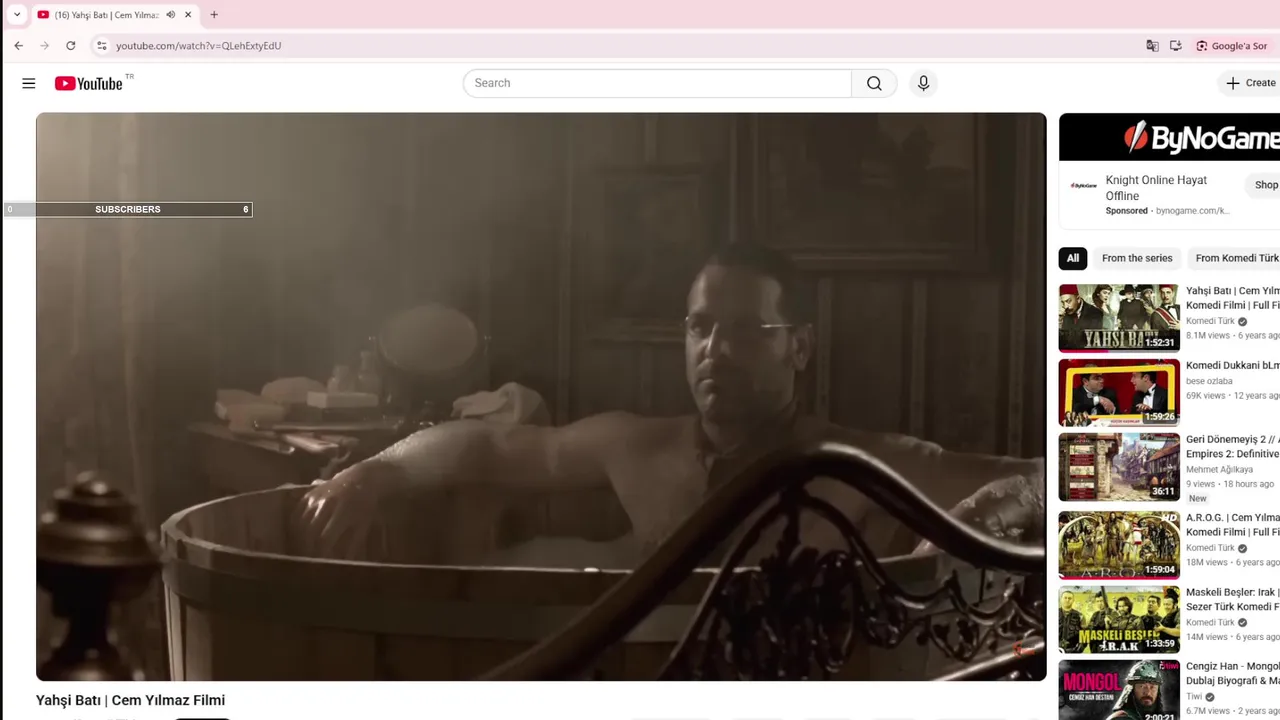Click the address bar URL
This screenshot has width=1280, height=720.
pos(198,46)
